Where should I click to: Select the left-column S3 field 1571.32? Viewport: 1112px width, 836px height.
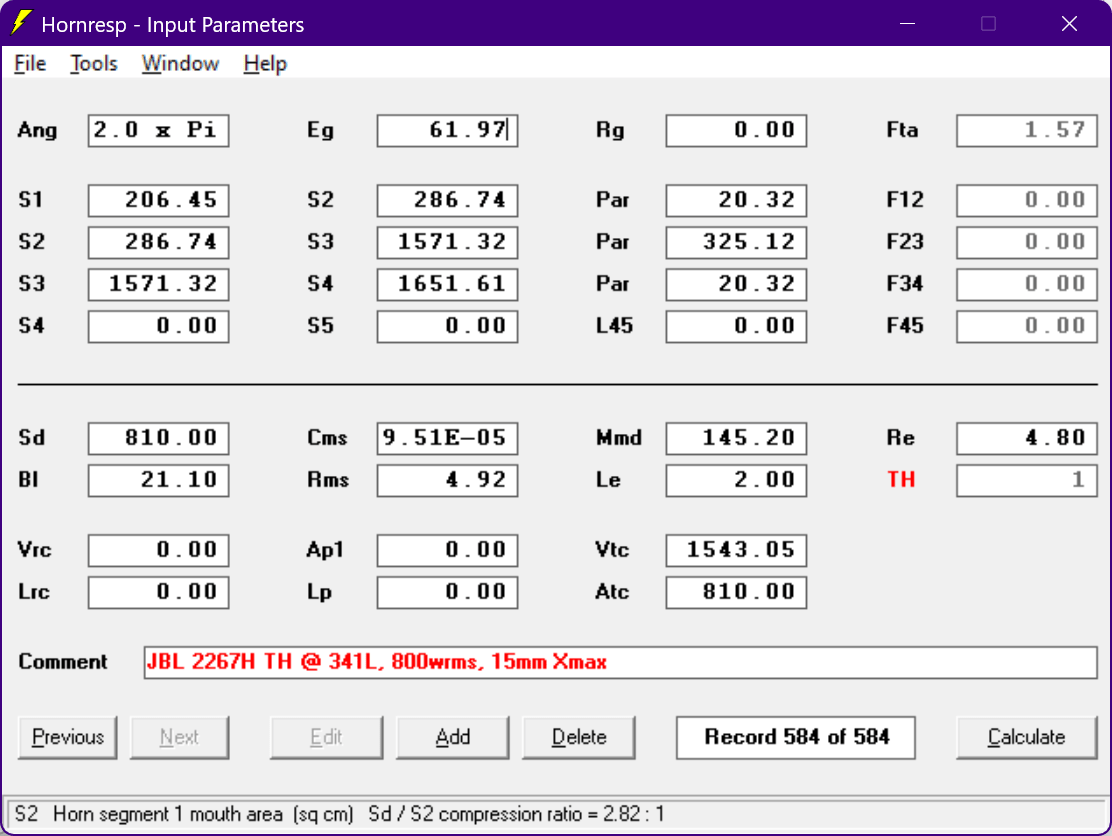pyautogui.click(x=158, y=284)
